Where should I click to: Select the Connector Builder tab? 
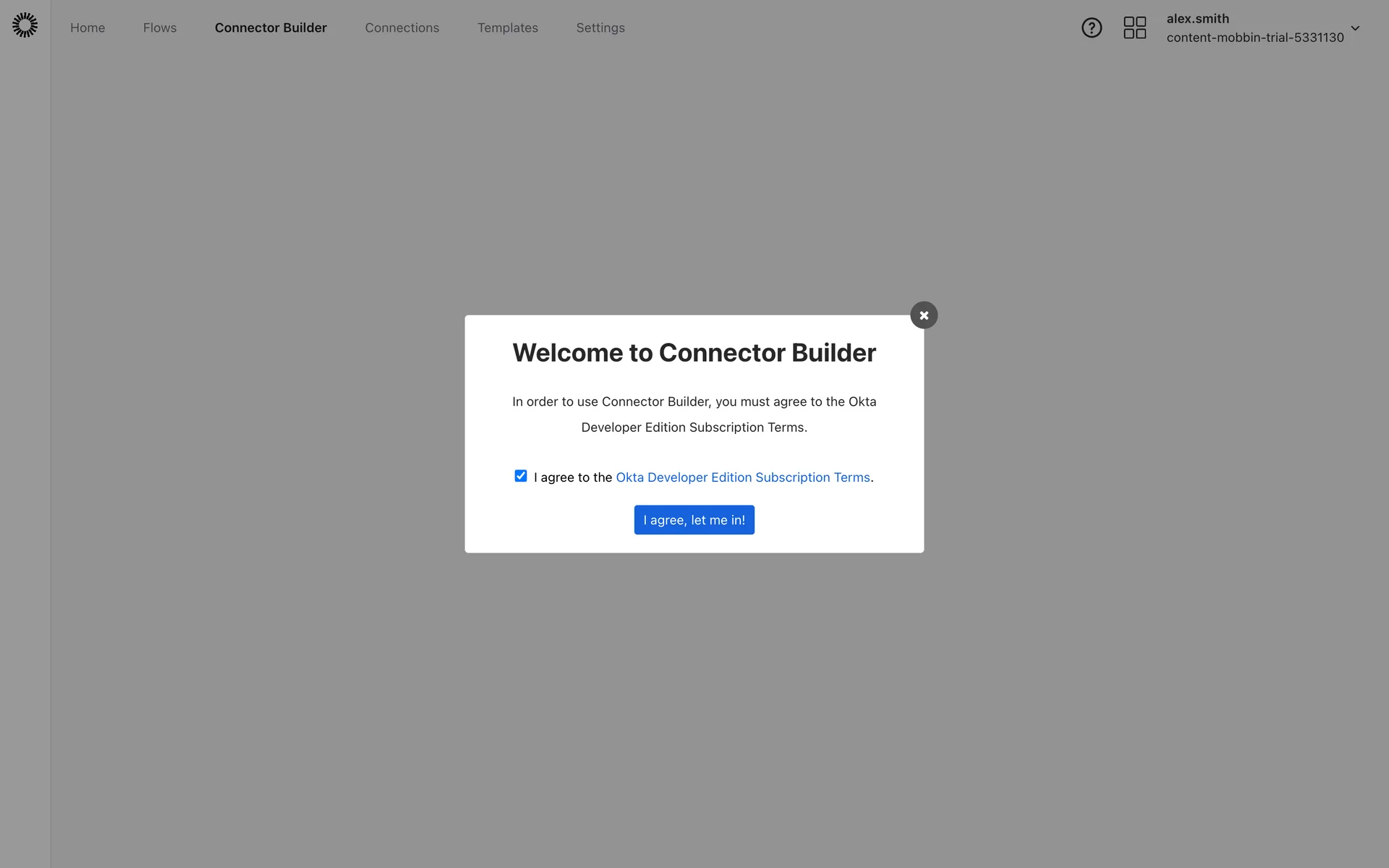(x=271, y=28)
